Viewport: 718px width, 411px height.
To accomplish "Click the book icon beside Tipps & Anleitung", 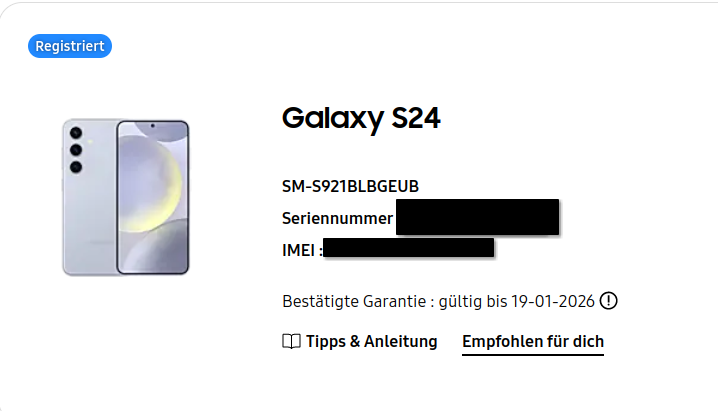I will (291, 341).
